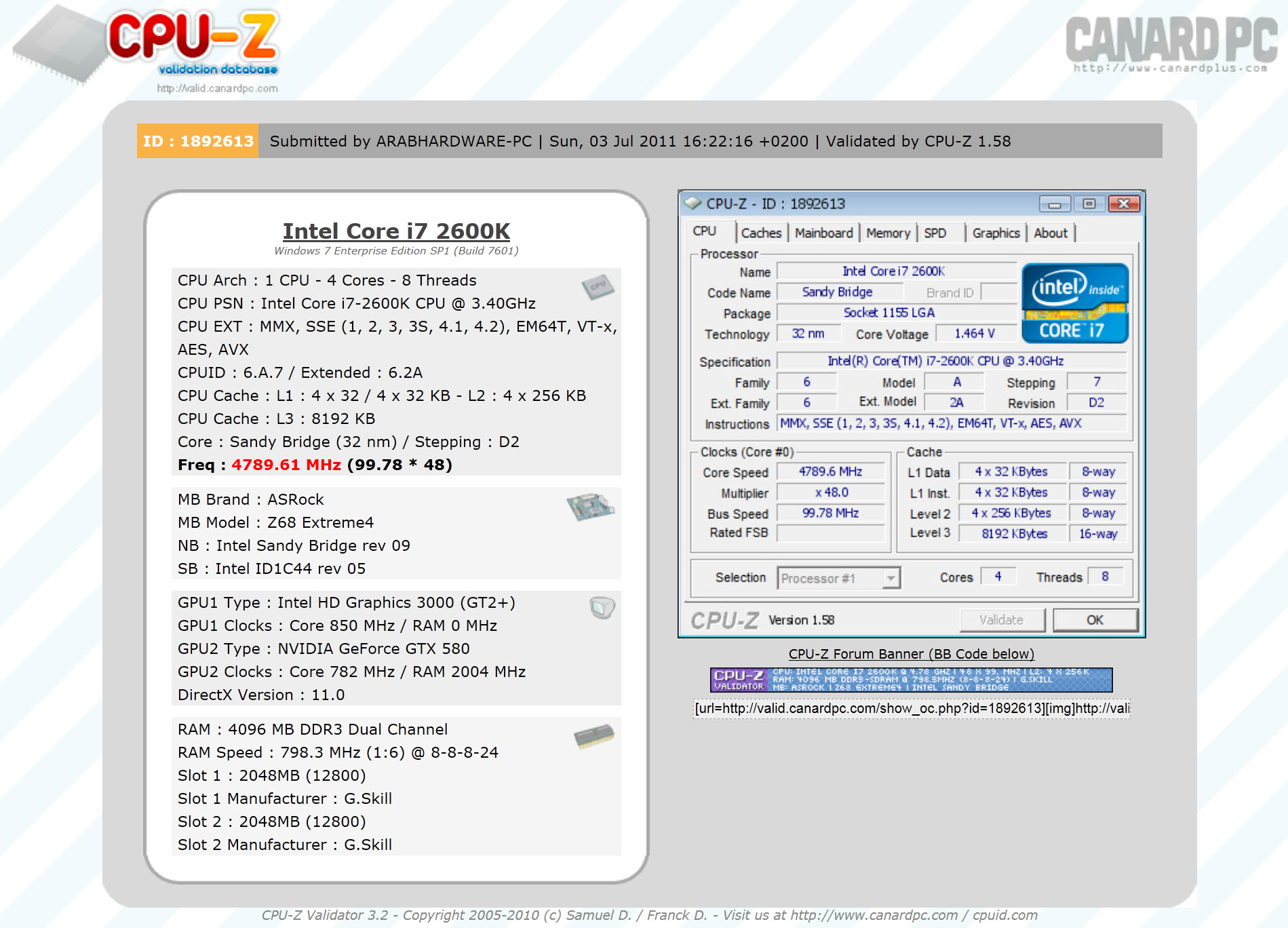Viewport: 1288px width, 928px height.
Task: Click the motherboard icon beside MB Brand
Action: [590, 506]
